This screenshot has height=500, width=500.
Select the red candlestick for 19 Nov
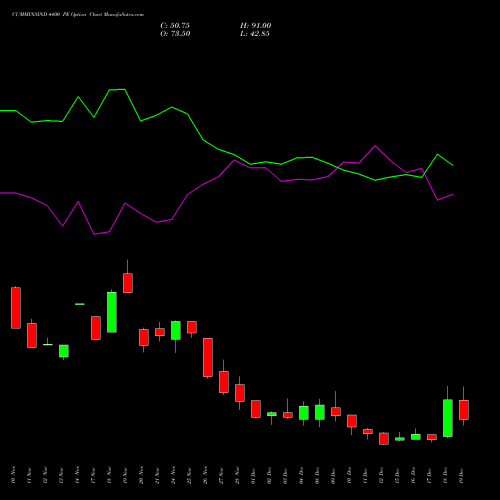tap(128, 283)
